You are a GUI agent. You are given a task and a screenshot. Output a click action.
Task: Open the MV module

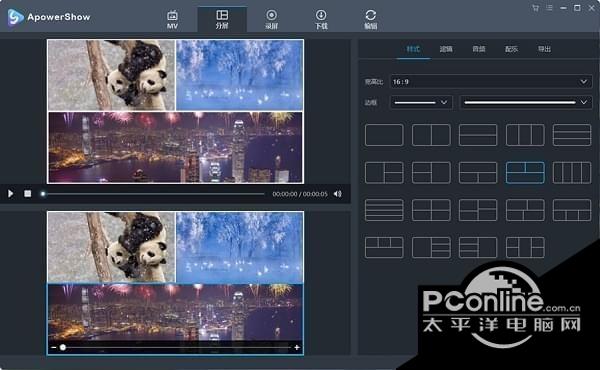tap(172, 20)
